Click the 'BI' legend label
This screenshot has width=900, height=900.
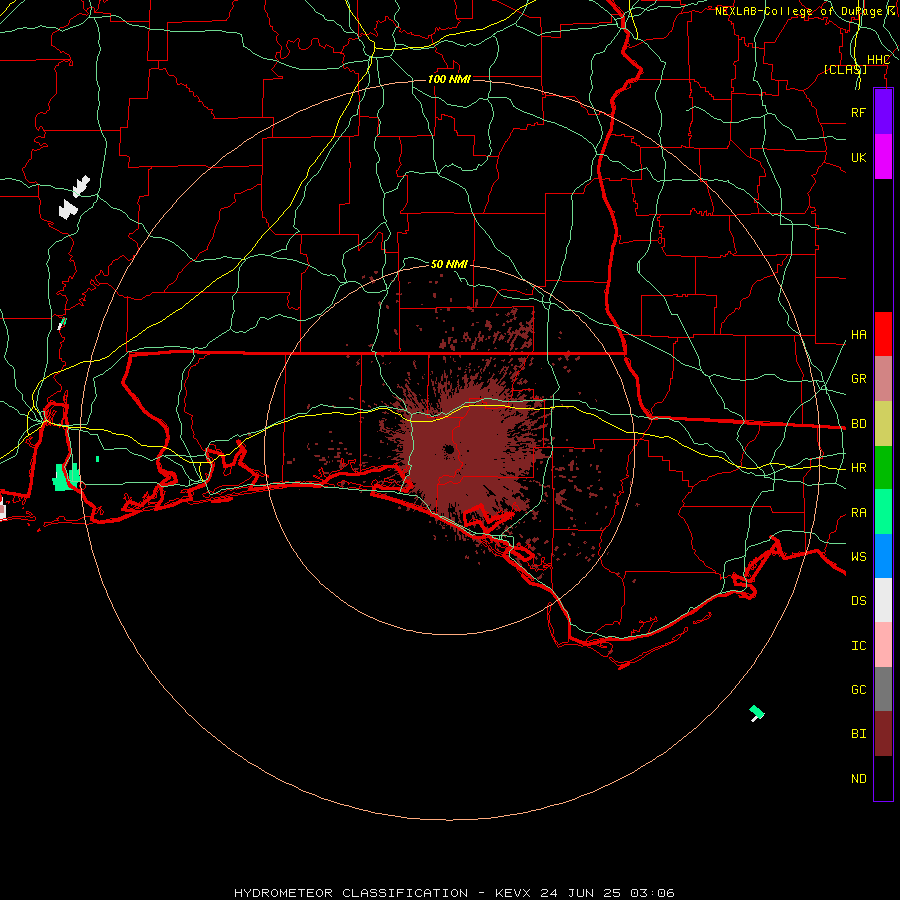point(858,734)
